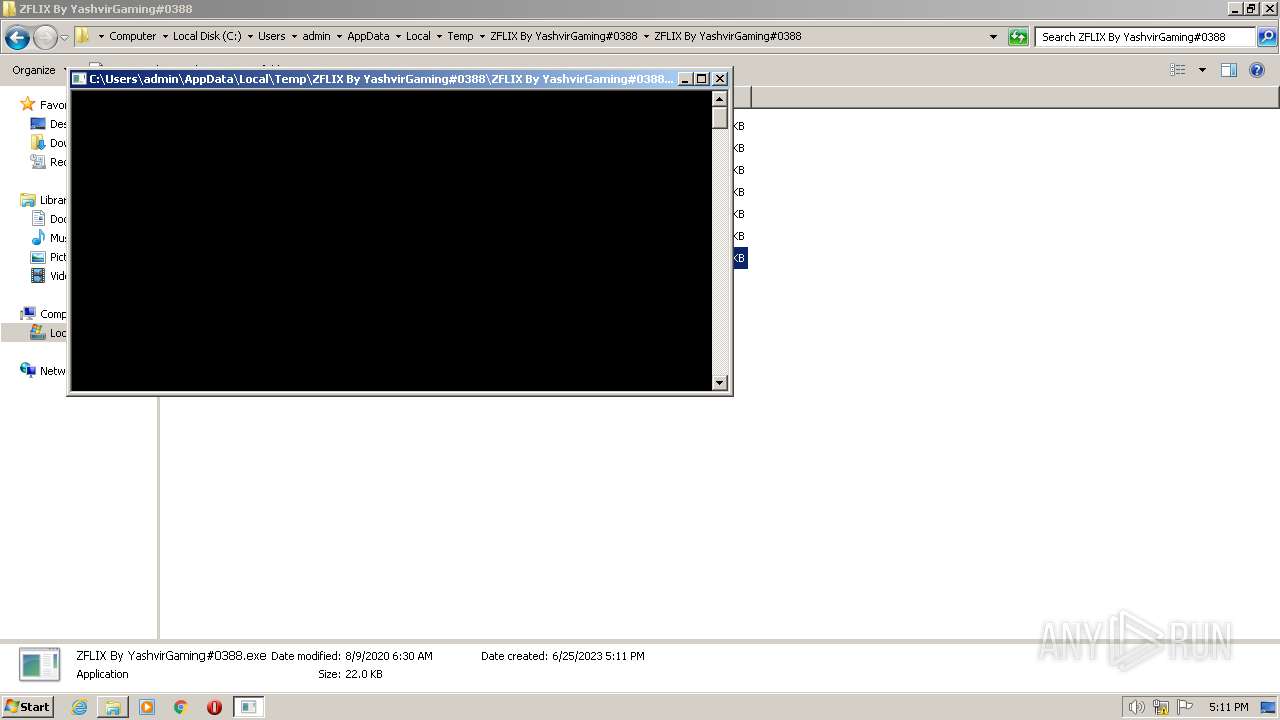1280x720 pixels.
Task: Open the Start menu
Action: point(27,707)
